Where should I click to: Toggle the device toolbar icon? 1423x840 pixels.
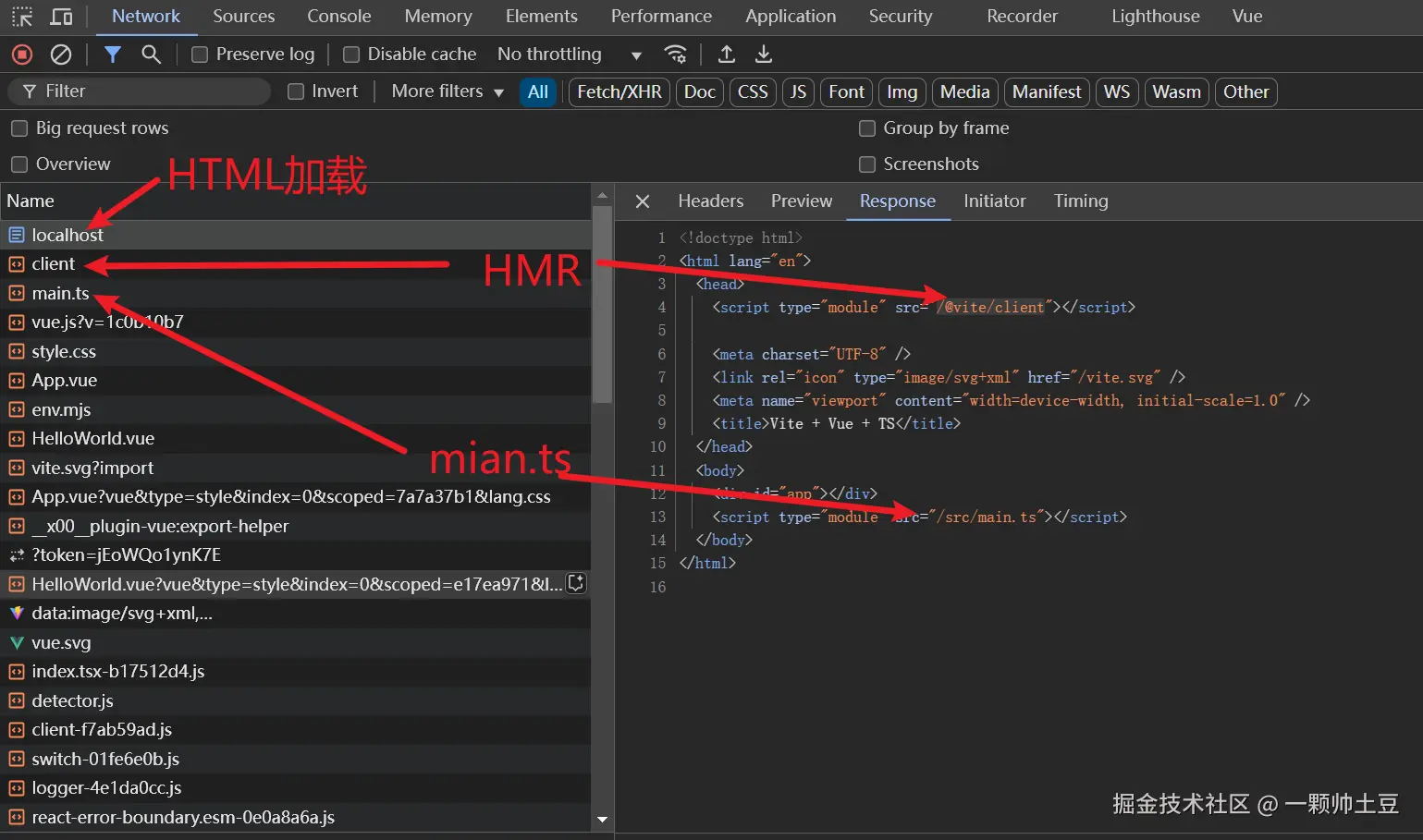[x=61, y=17]
